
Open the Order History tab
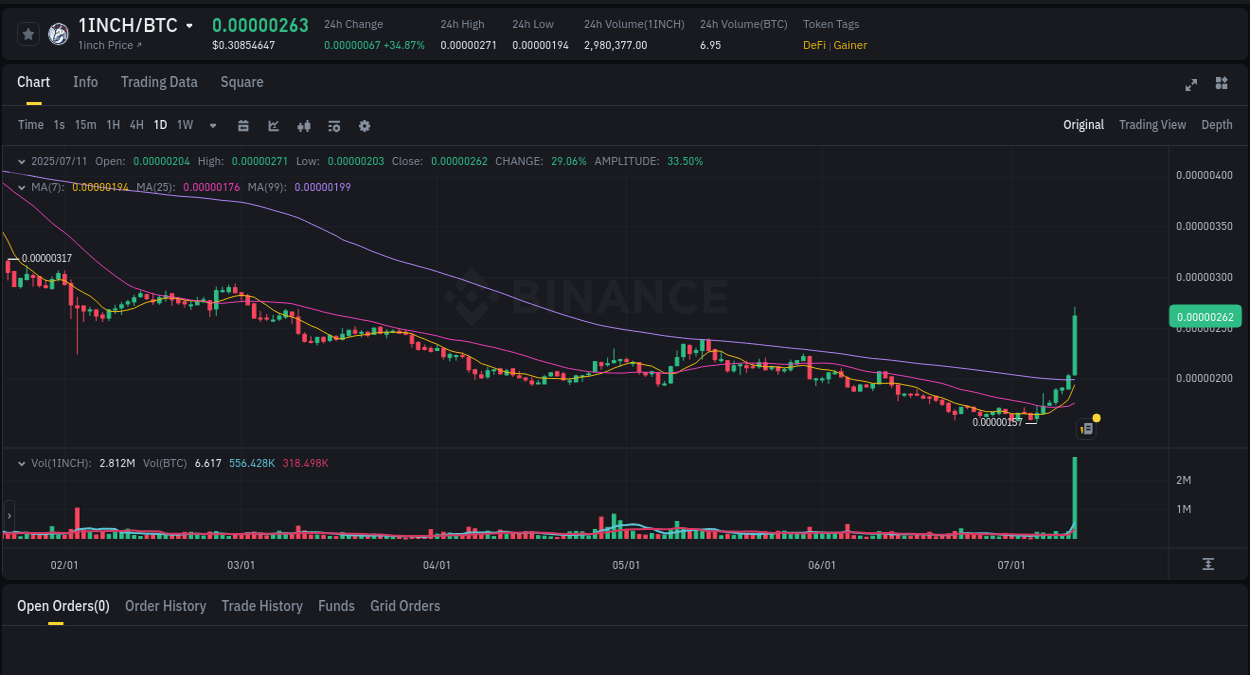click(x=165, y=606)
